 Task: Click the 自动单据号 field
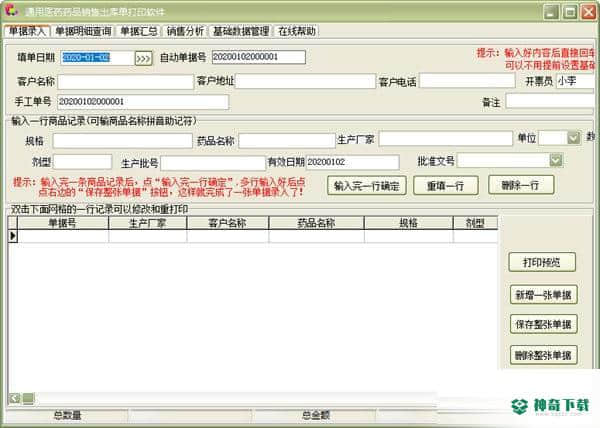[x=259, y=57]
